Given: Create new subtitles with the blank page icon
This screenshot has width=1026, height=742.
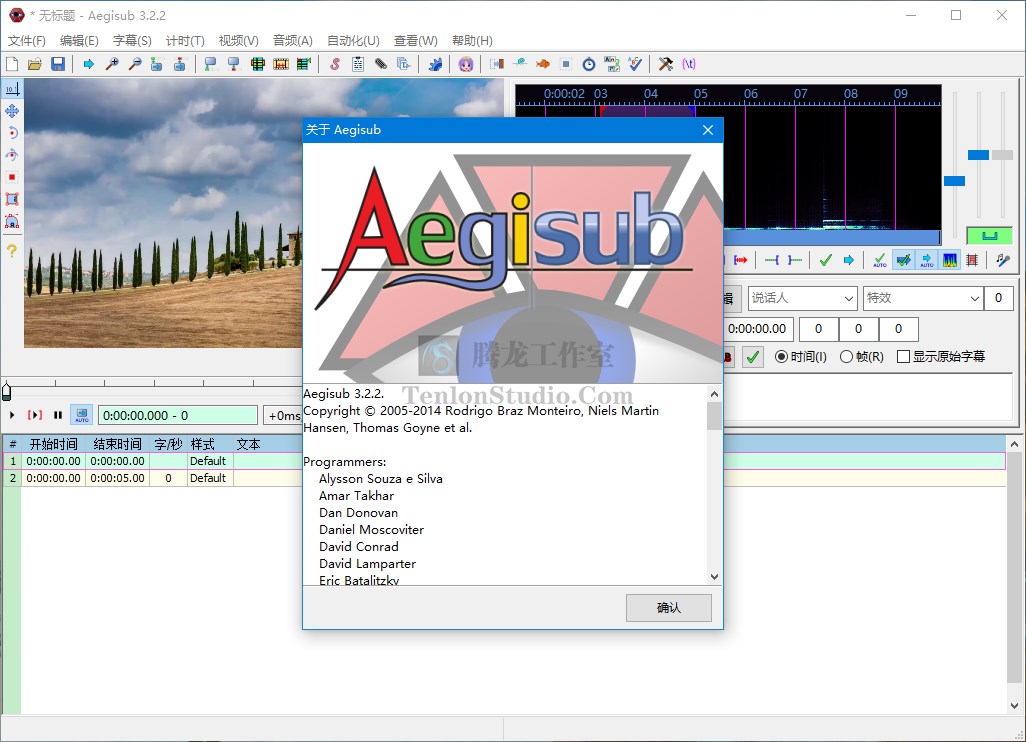Looking at the screenshot, I should point(12,63).
